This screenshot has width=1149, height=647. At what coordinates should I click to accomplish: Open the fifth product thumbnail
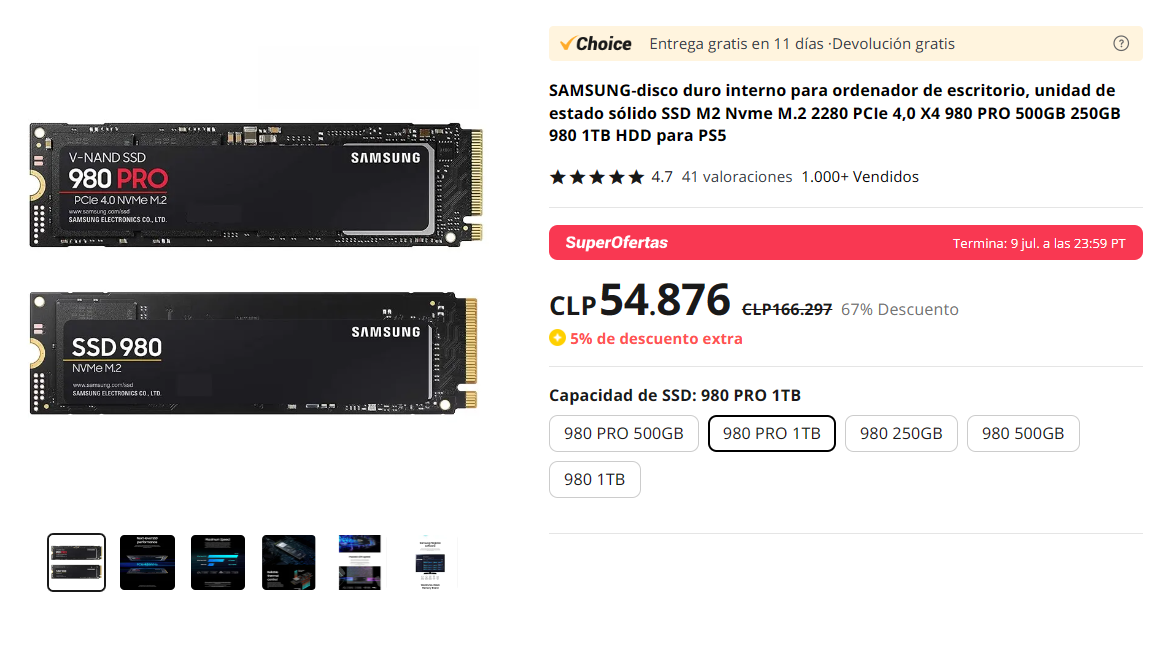[360, 562]
